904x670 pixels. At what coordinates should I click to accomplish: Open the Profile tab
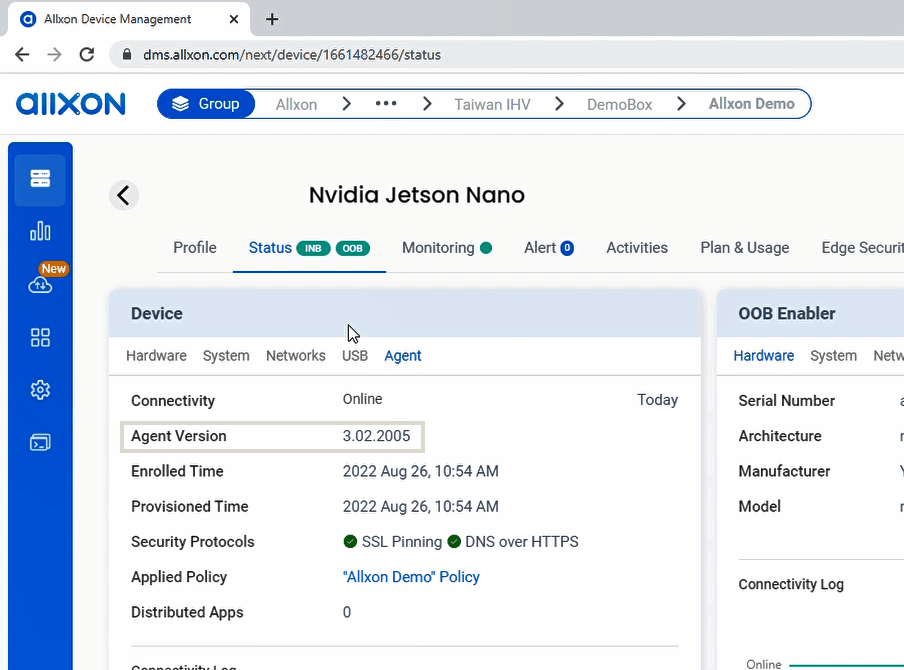[194, 247]
